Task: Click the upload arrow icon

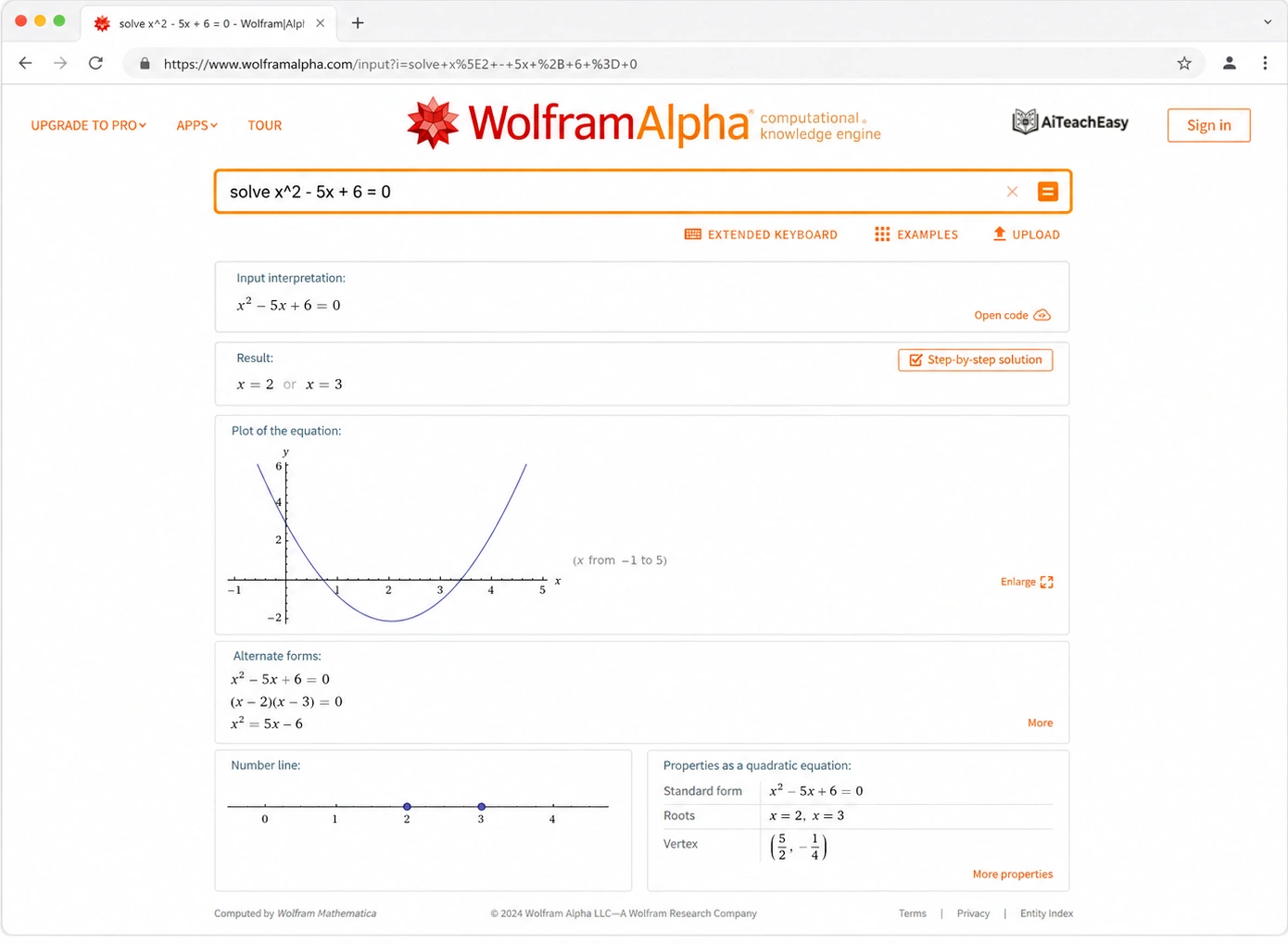Action: 999,233
